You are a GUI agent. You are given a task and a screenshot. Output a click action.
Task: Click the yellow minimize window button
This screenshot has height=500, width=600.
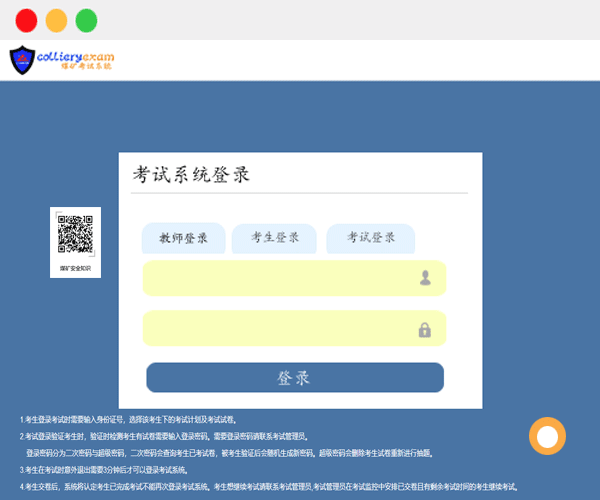click(57, 20)
